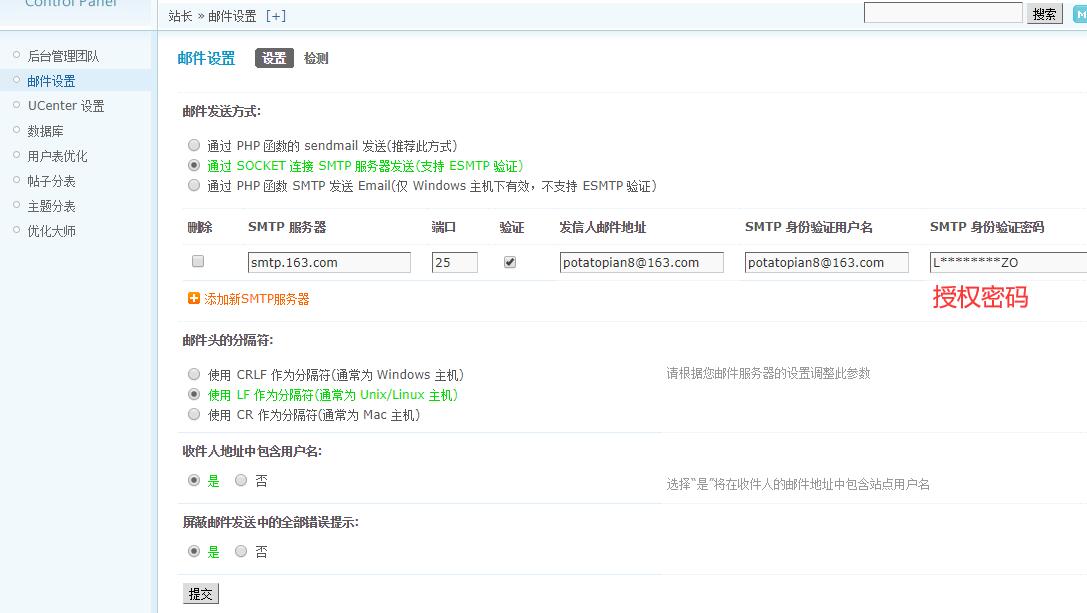Image resolution: width=1087 pixels, height=613 pixels.
Task: Click the orange plus icon for adding SMTP server
Action: coord(194,298)
